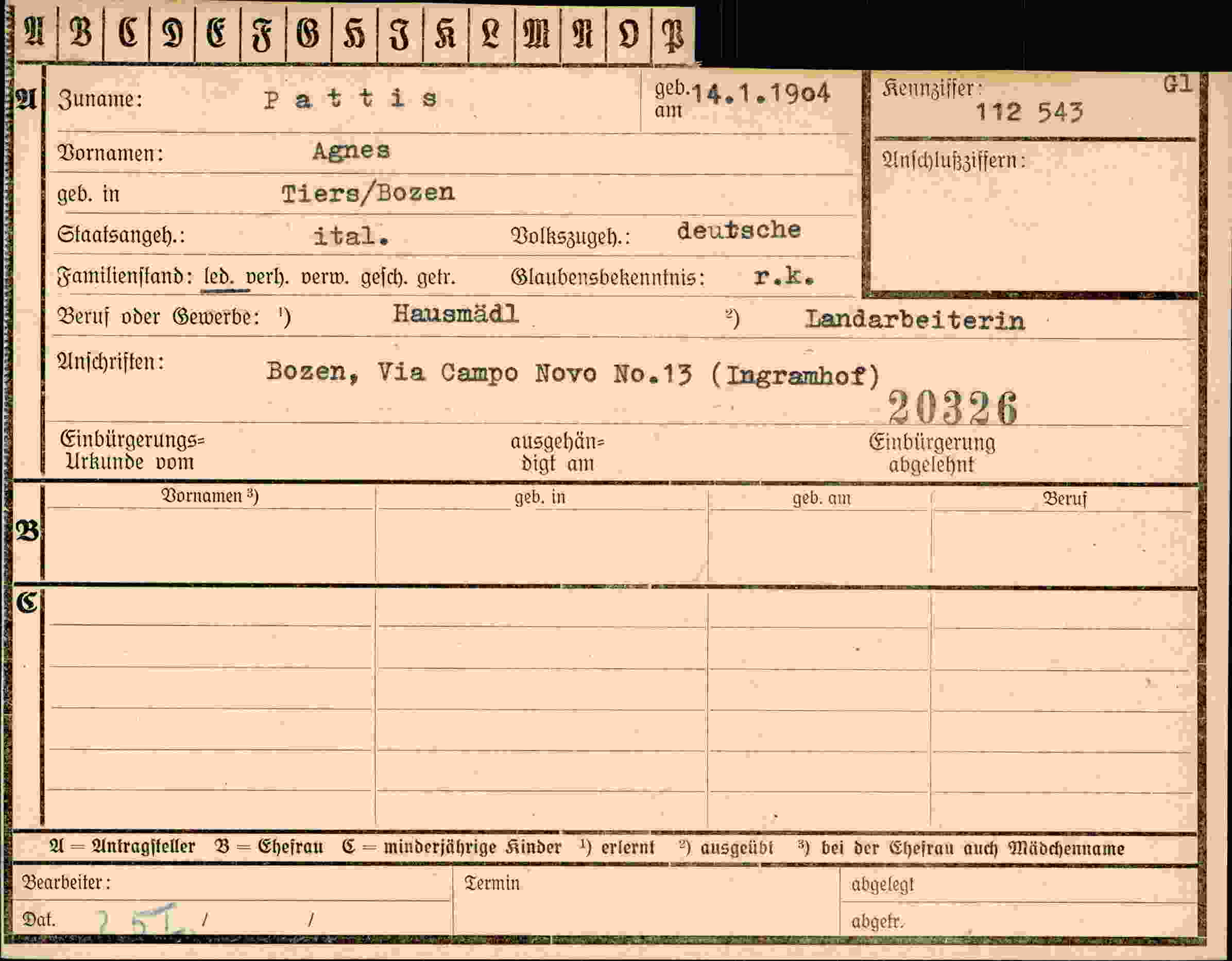Viewport: 1232px width, 961px height.
Task: Click the underlined 'led.' marital status
Action: 218,277
